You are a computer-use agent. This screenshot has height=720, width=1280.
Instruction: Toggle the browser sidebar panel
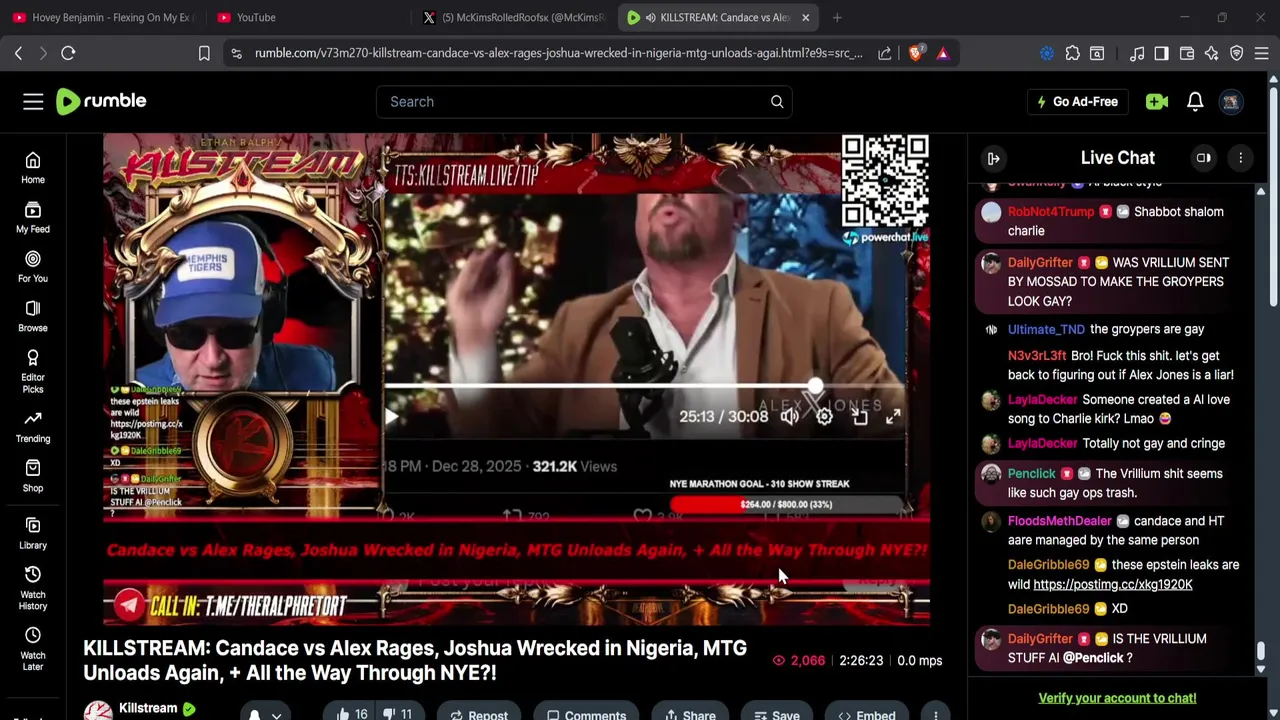tap(1161, 53)
